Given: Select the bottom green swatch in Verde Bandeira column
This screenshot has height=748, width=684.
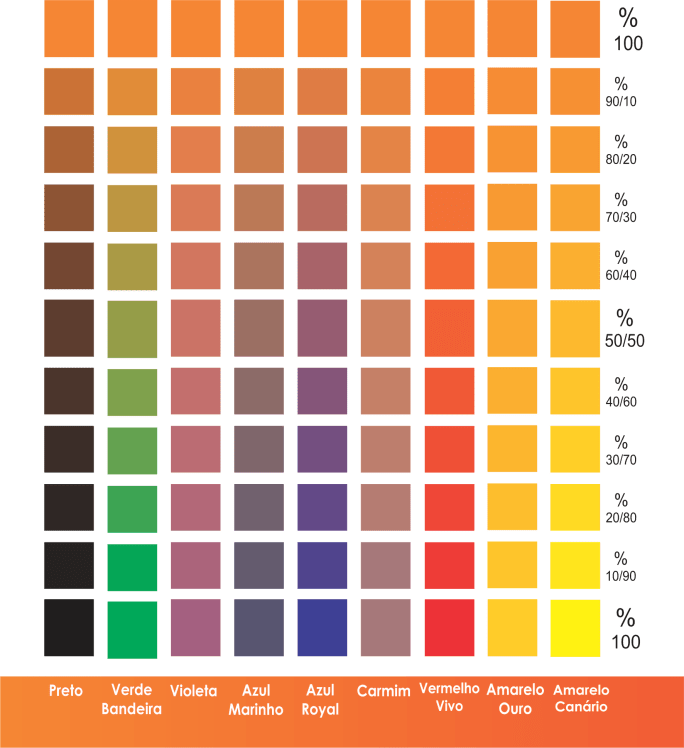Looking at the screenshot, I should 132,629.
